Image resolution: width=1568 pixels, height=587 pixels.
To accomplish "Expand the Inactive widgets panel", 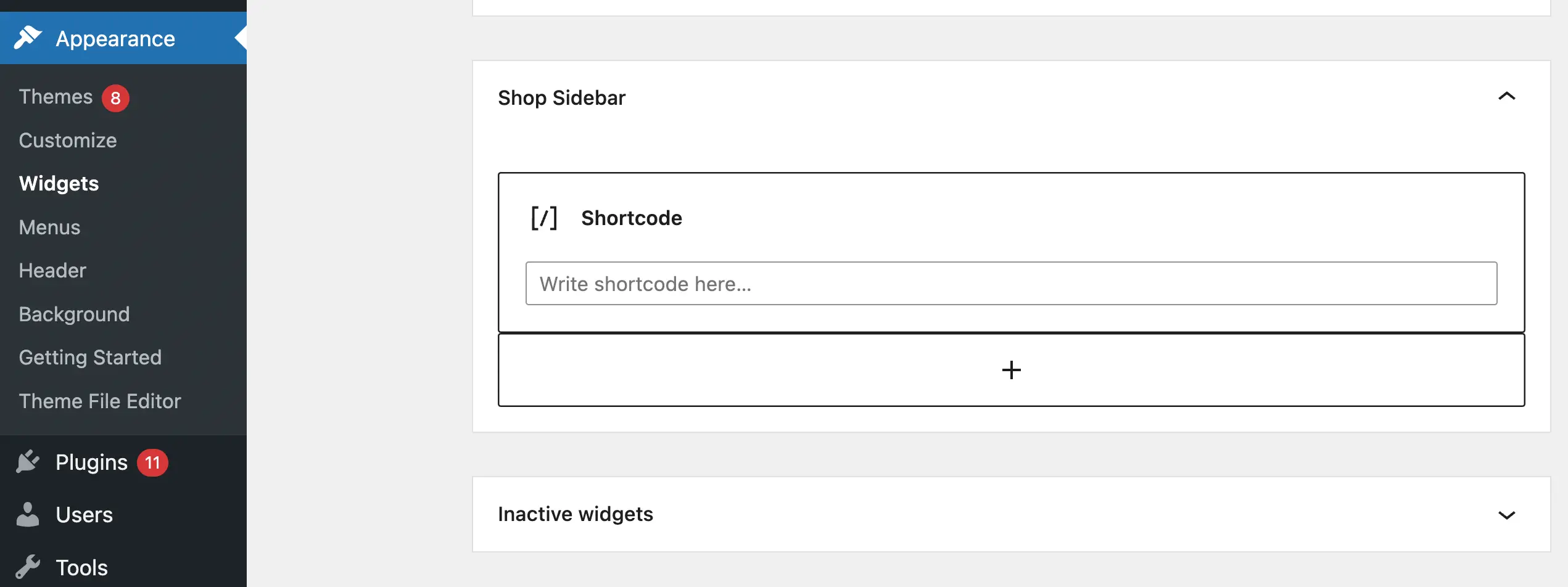I will [x=1506, y=515].
